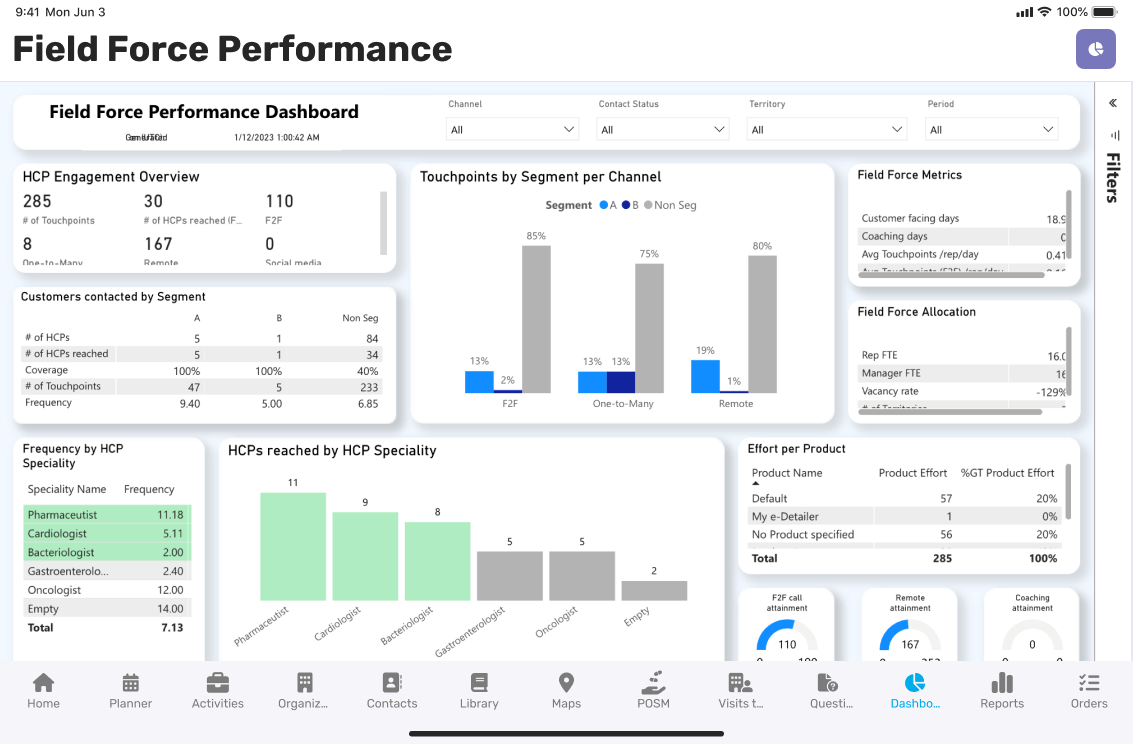
Task: Select Default product row
Action: click(x=905, y=498)
